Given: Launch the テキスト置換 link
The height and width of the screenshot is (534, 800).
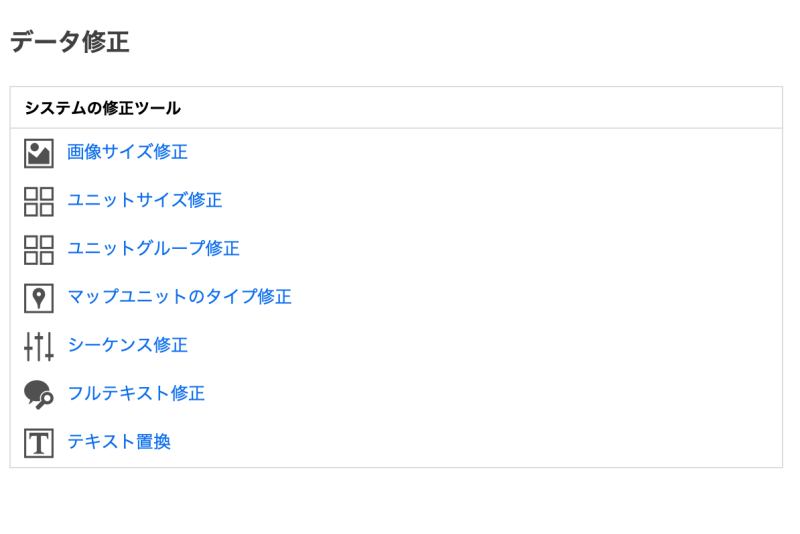Looking at the screenshot, I should 119,441.
